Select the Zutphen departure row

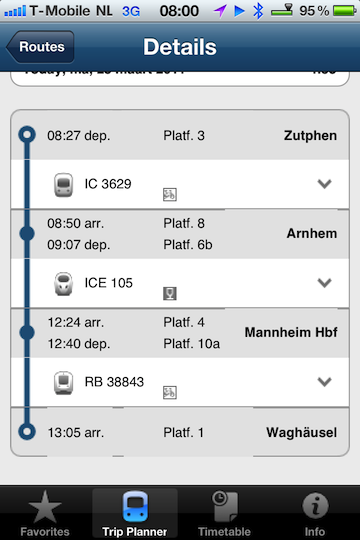tap(180, 135)
